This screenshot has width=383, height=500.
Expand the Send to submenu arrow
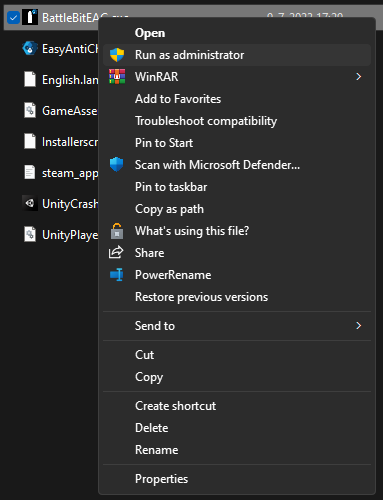[358, 326]
